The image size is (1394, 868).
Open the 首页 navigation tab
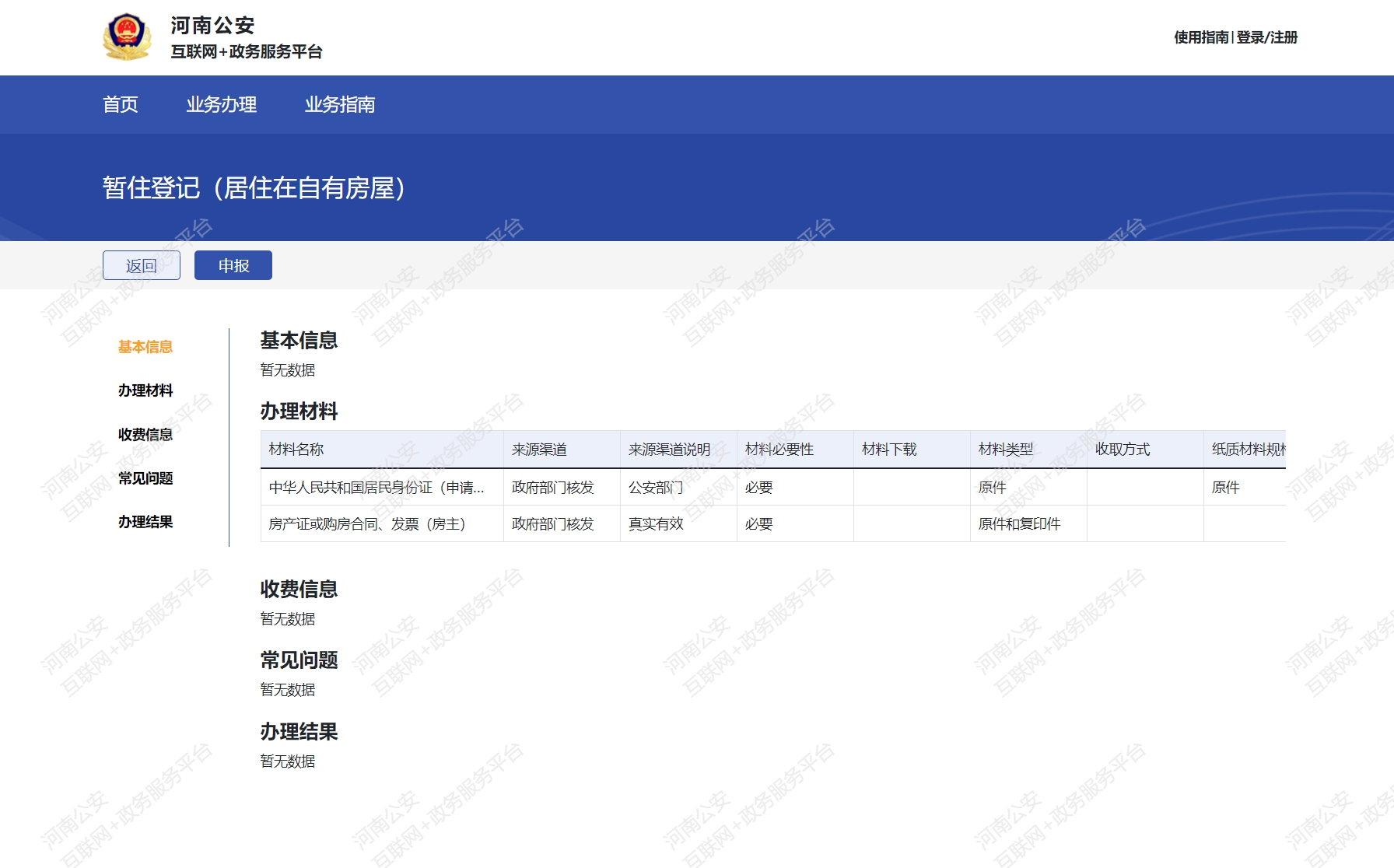pos(121,104)
